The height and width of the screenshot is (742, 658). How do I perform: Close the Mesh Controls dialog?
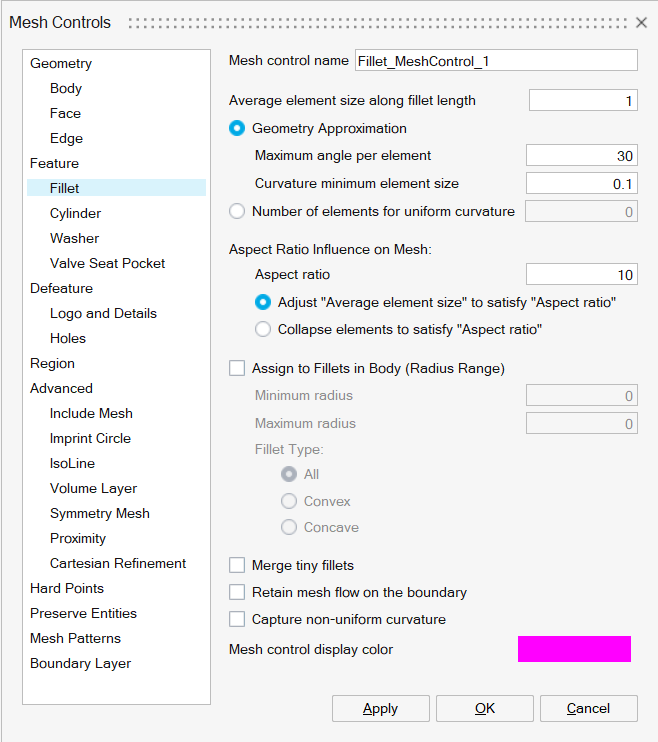click(x=641, y=22)
